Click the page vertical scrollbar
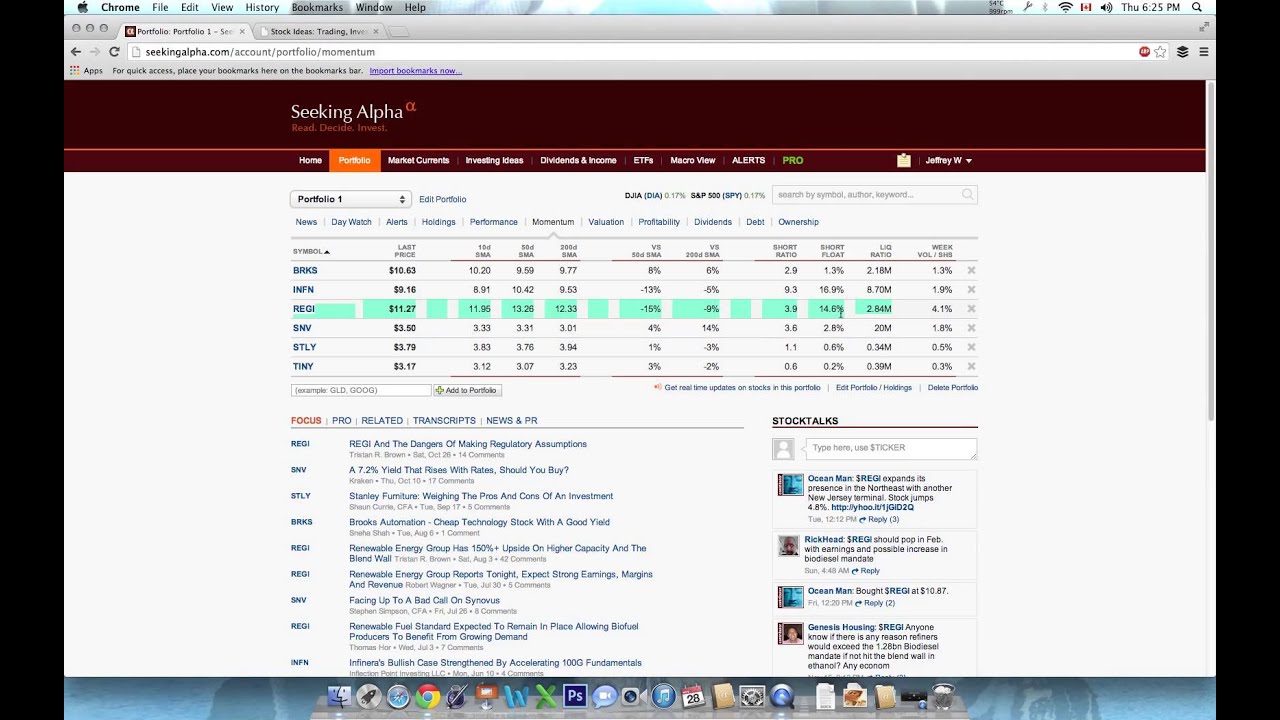Viewport: 1280px width, 720px height. (x=1210, y=250)
